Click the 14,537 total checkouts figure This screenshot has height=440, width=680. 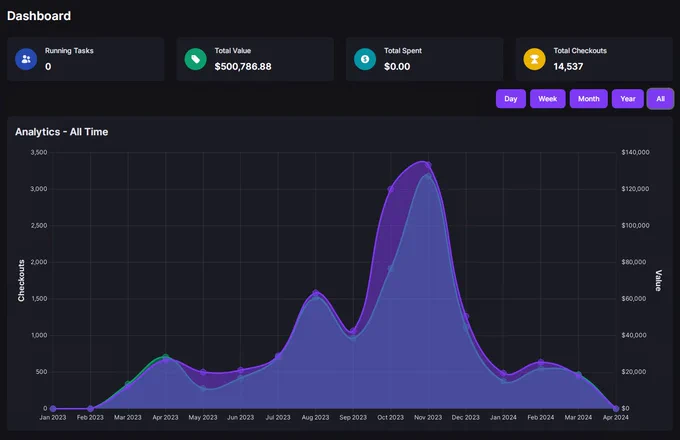[x=568, y=66]
